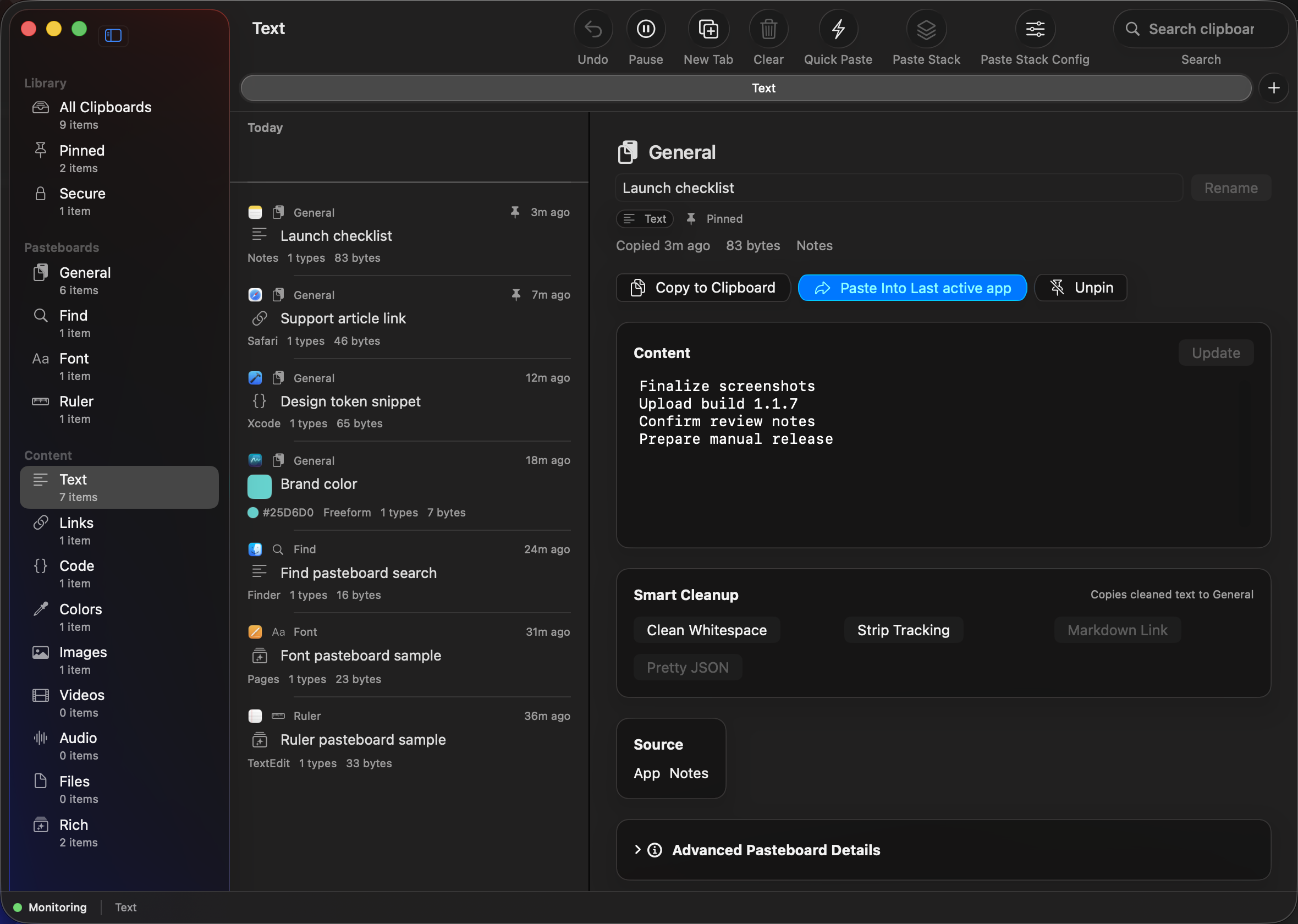Click the Search clipboard field

pos(1200,29)
